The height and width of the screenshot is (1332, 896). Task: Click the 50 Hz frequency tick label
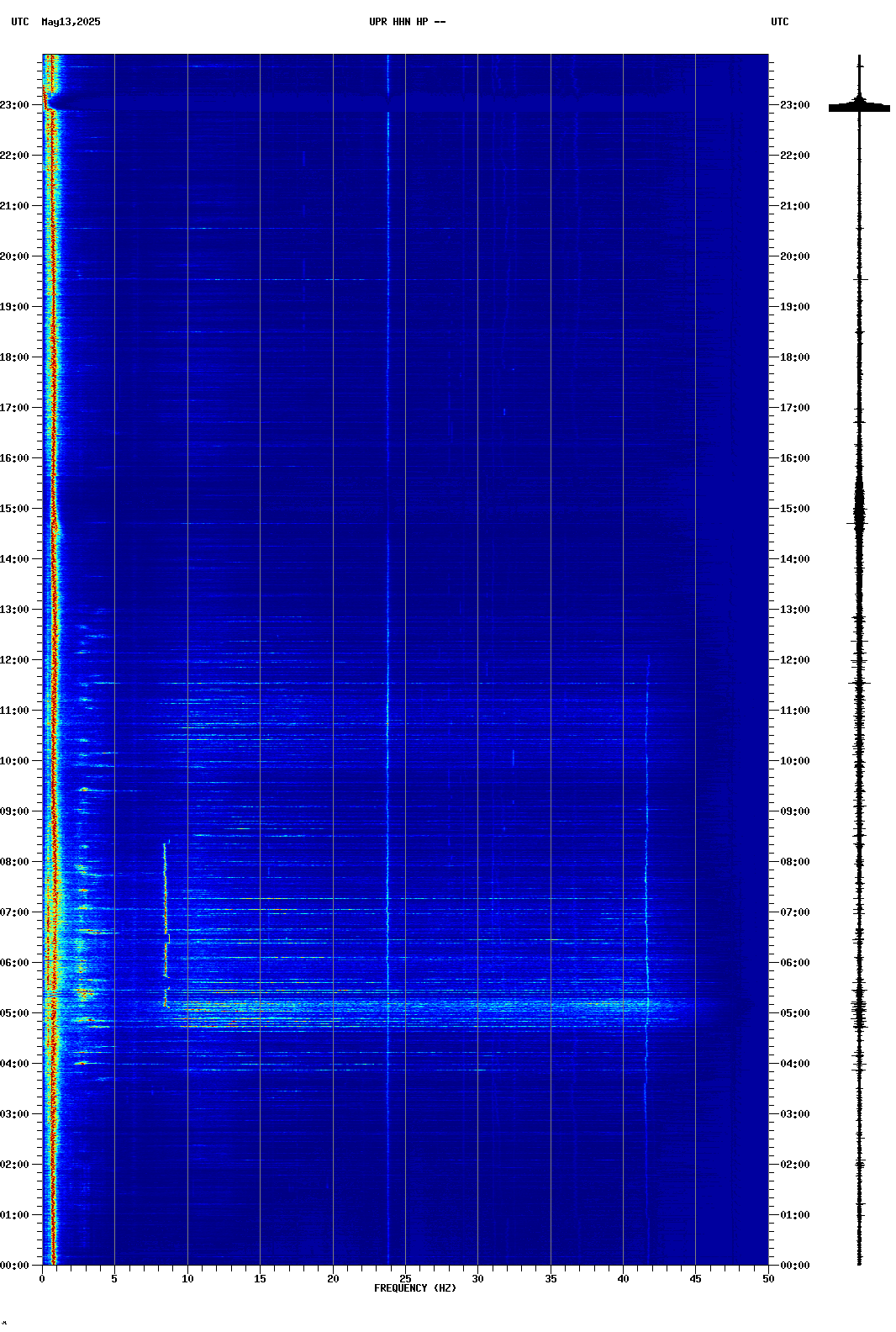tap(768, 1279)
